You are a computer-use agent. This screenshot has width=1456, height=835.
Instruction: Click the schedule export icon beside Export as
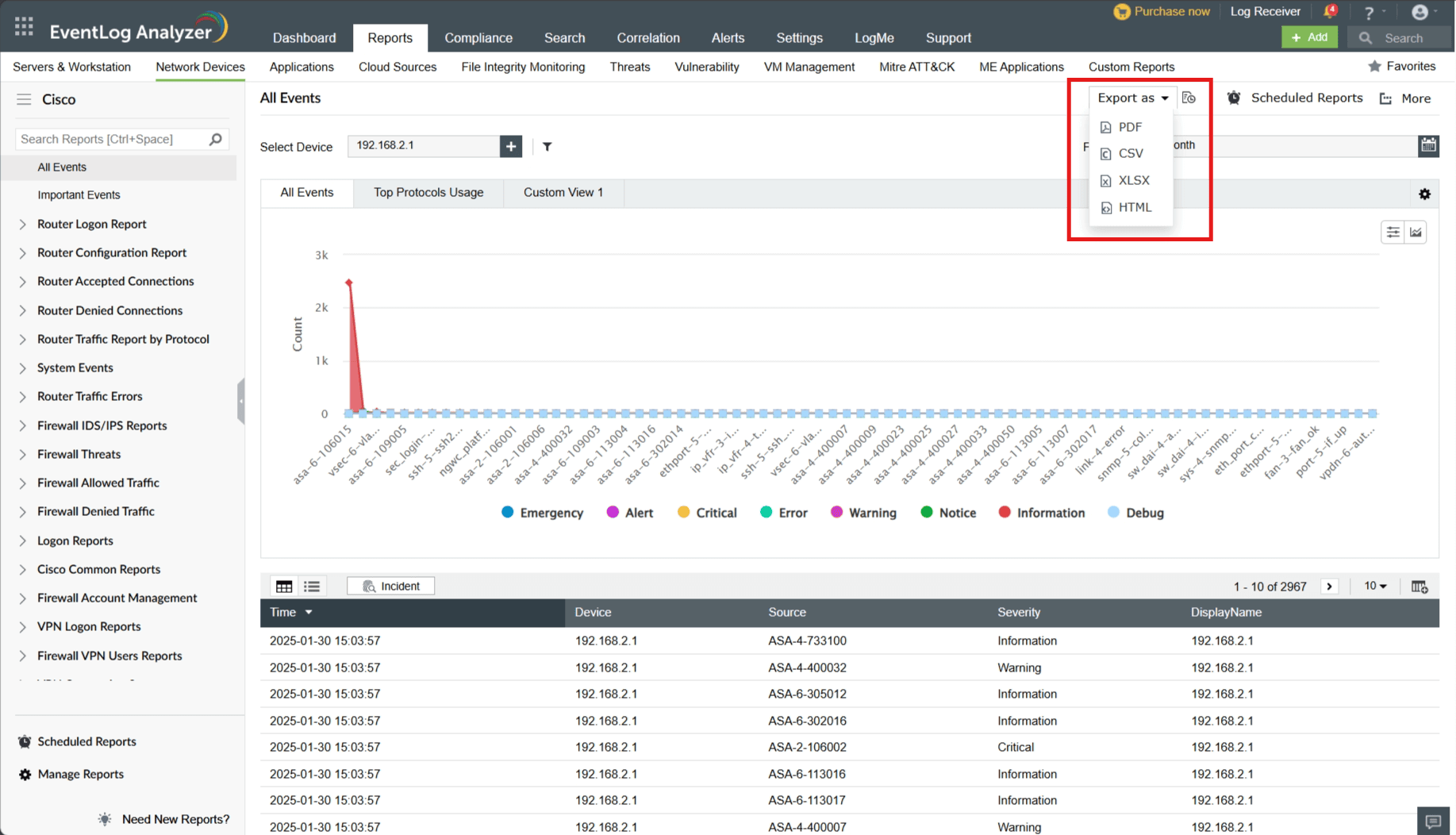1189,98
